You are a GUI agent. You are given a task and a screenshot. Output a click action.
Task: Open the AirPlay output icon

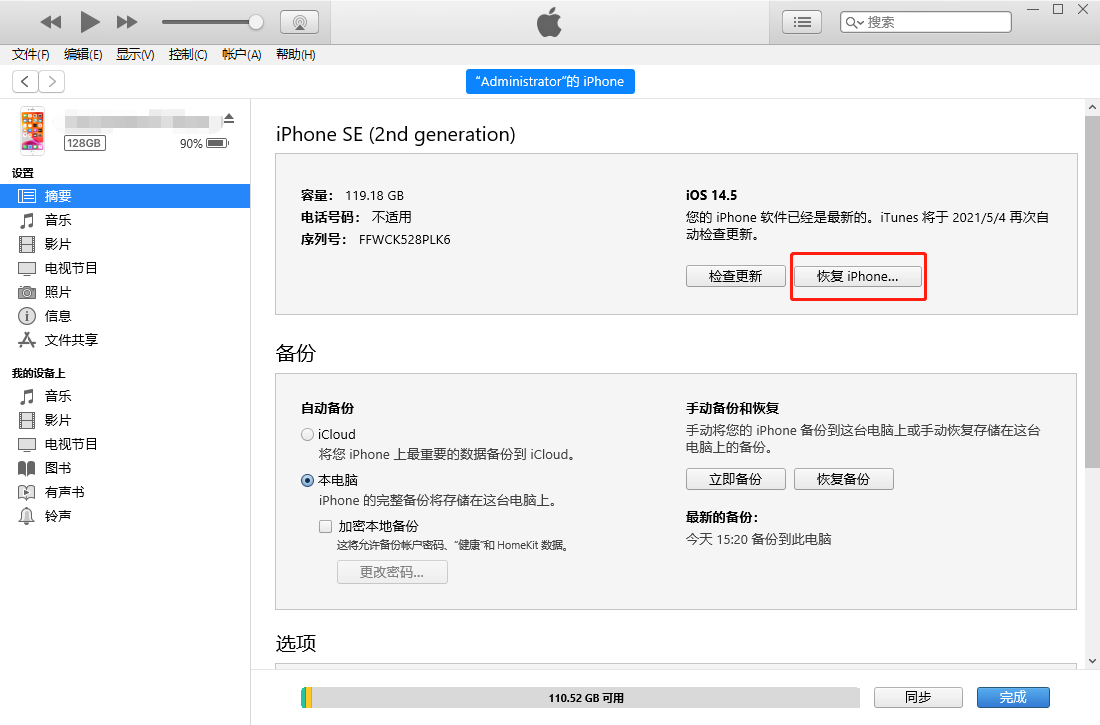tap(299, 22)
